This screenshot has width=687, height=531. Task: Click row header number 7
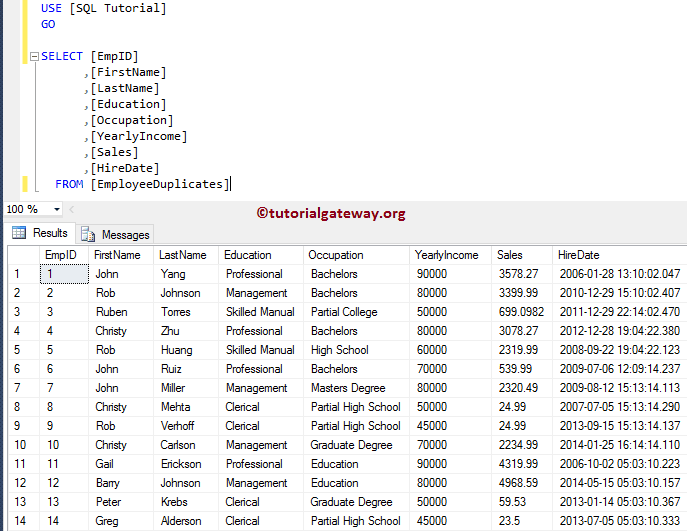24,388
